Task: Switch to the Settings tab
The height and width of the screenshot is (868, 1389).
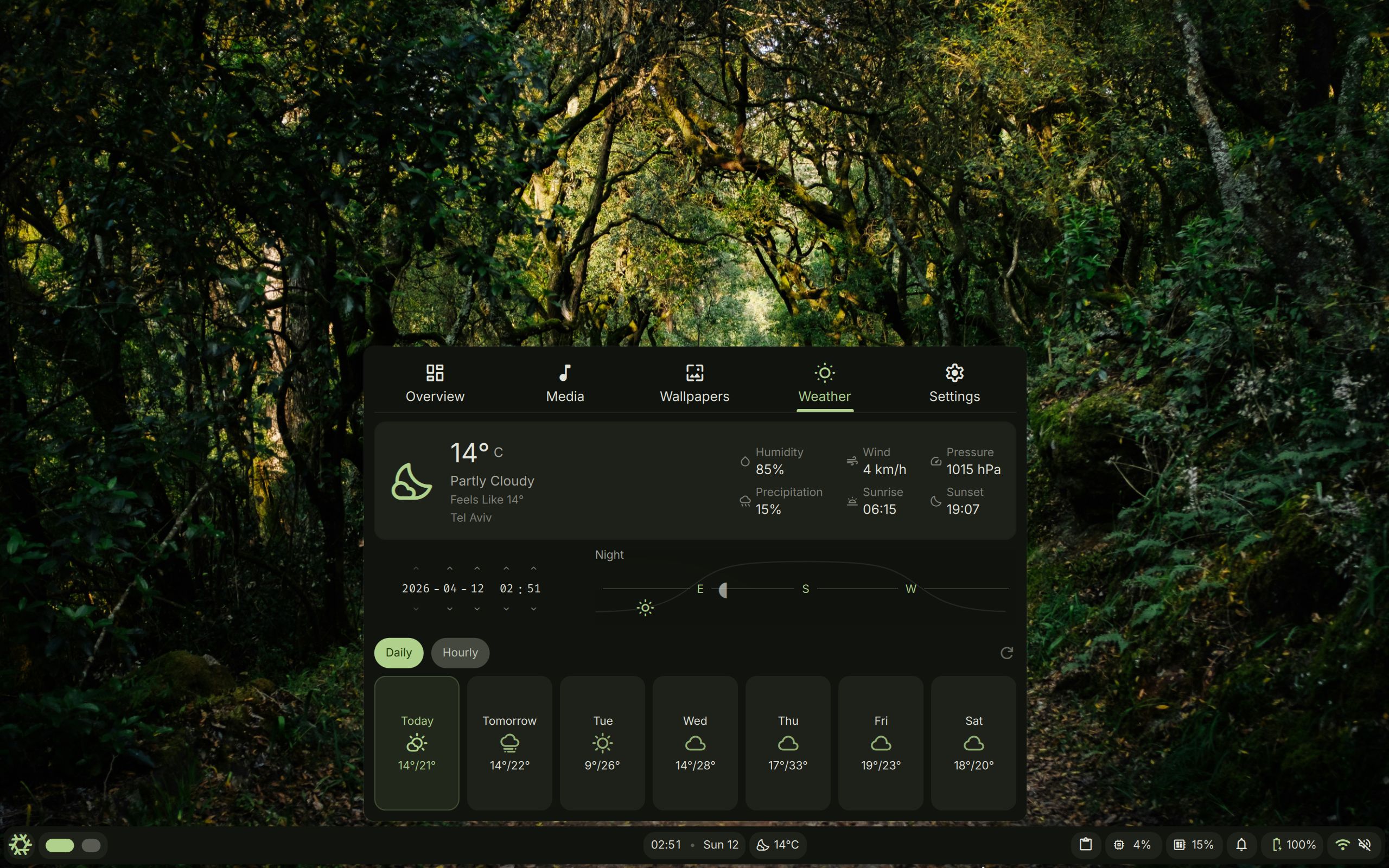Action: [x=954, y=383]
